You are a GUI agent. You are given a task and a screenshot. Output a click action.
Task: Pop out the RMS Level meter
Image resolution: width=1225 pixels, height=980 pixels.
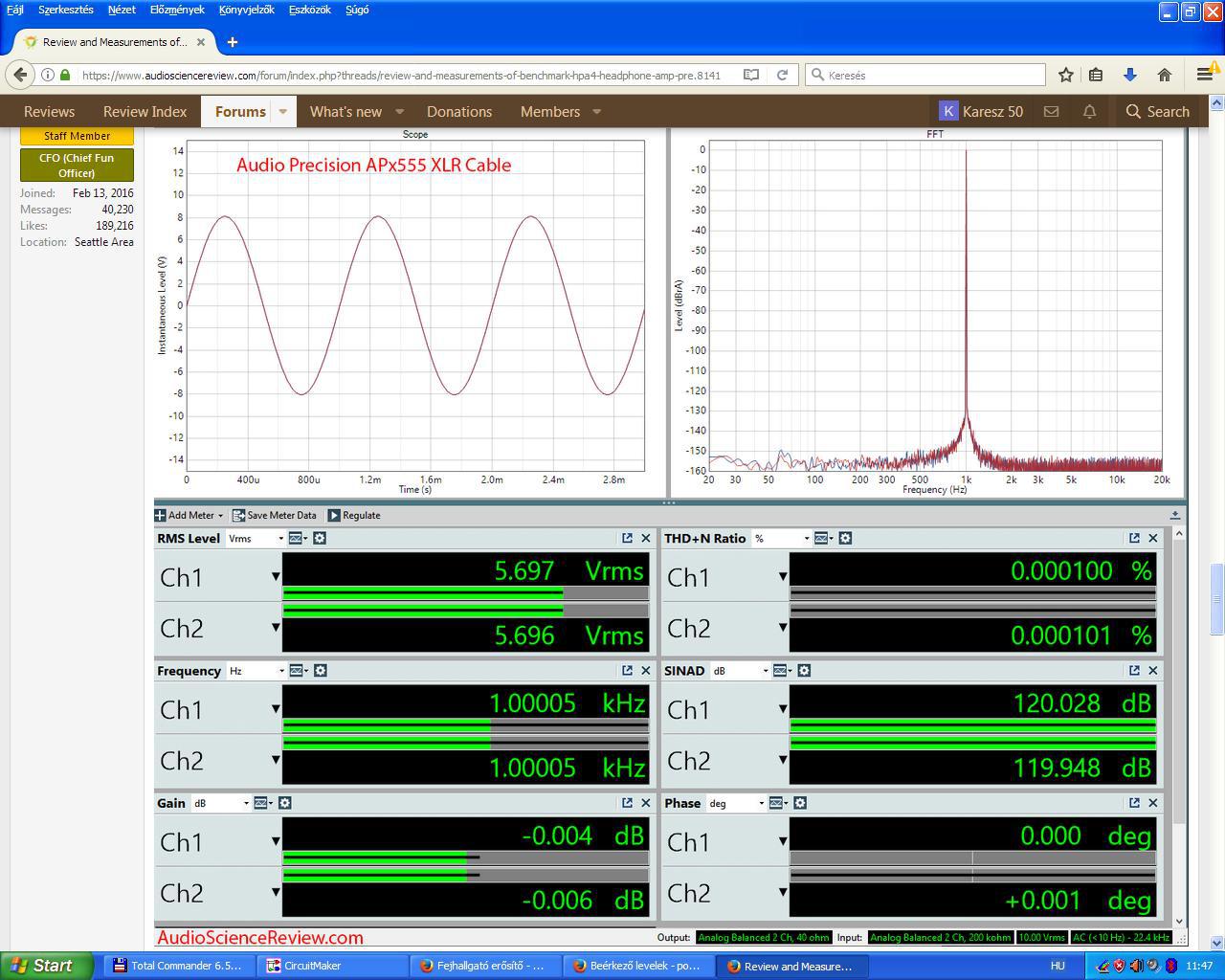click(x=627, y=539)
